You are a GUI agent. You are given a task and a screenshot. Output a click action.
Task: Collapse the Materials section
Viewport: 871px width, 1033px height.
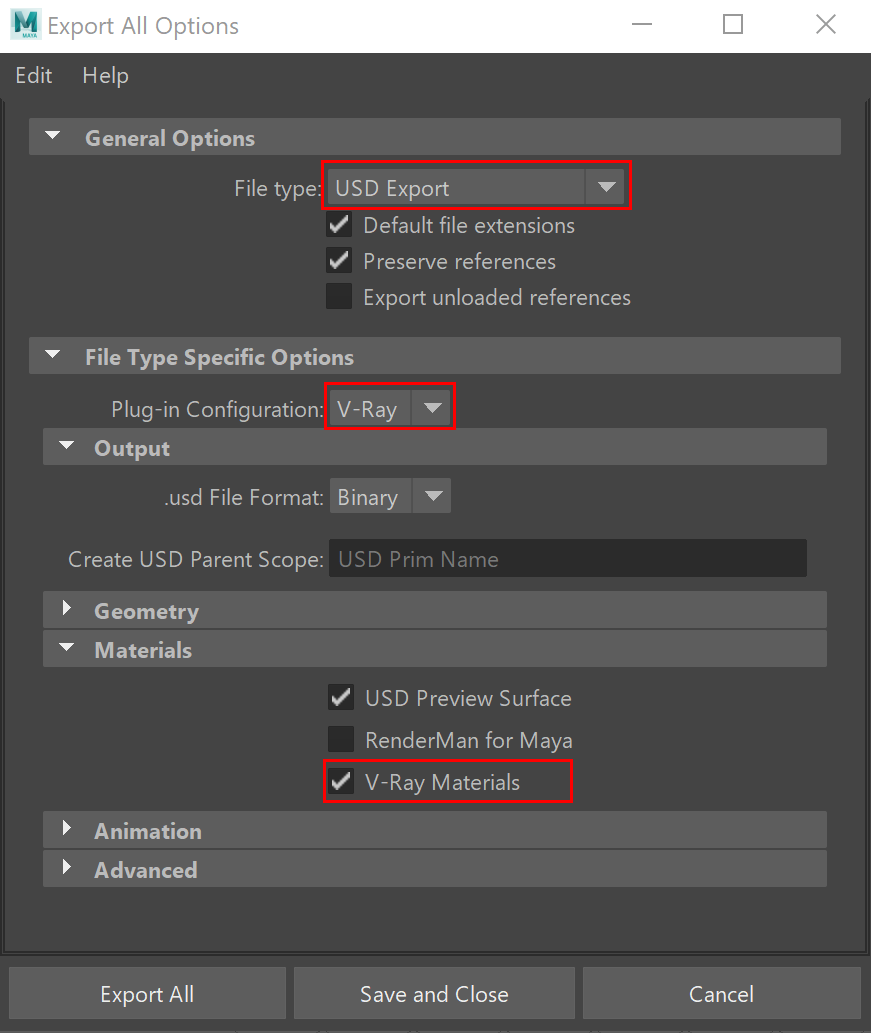(67, 648)
